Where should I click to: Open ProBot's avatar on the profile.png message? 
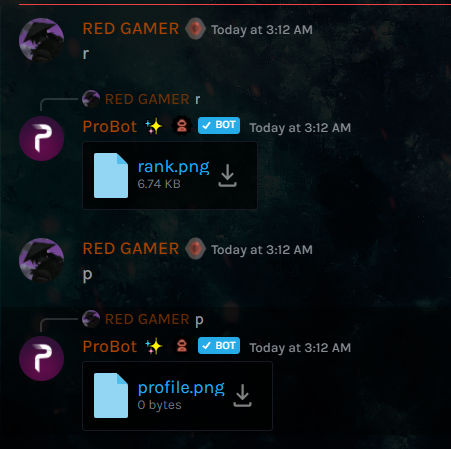[42, 358]
